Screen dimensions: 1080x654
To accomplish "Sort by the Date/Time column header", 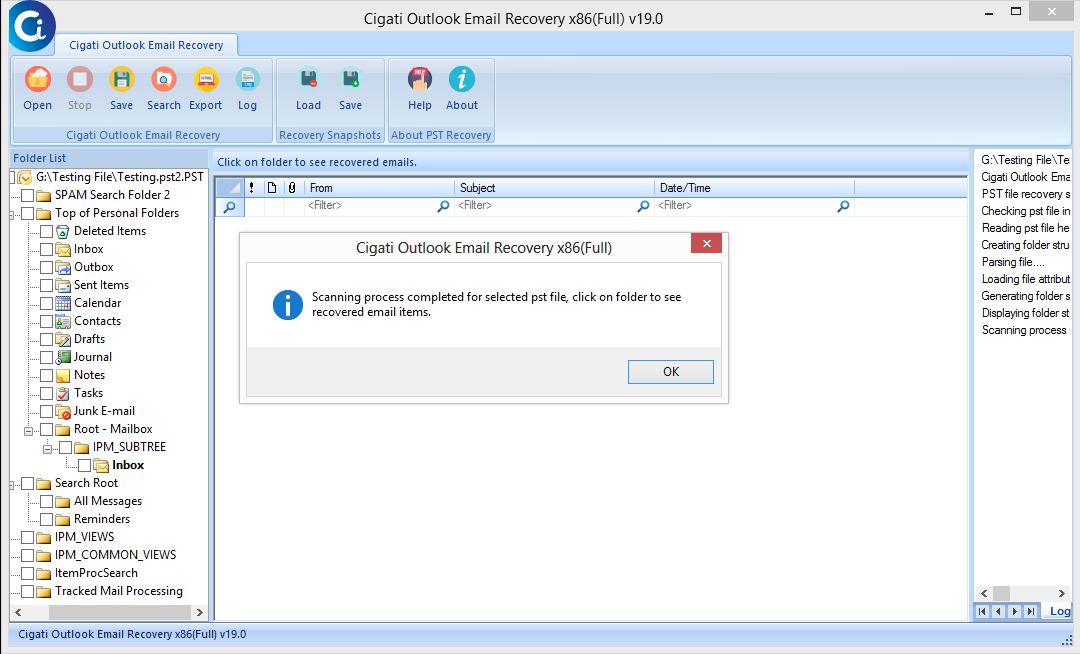I will pyautogui.click(x=754, y=188).
